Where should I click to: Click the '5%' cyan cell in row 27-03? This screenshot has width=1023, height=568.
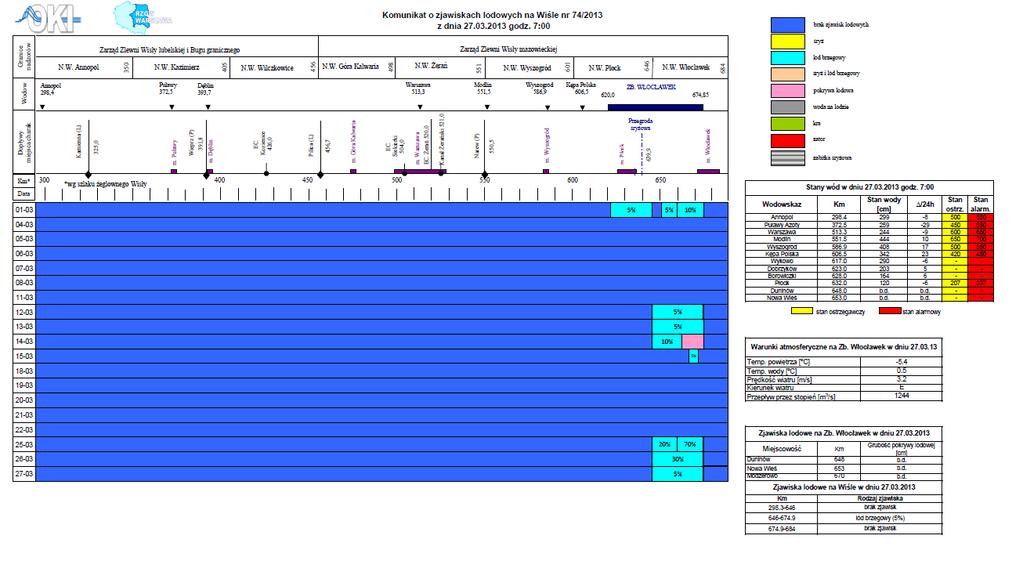coord(678,474)
